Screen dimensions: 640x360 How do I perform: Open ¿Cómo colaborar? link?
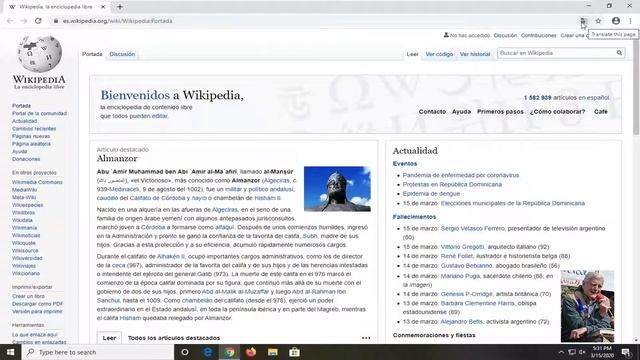pyautogui.click(x=558, y=111)
